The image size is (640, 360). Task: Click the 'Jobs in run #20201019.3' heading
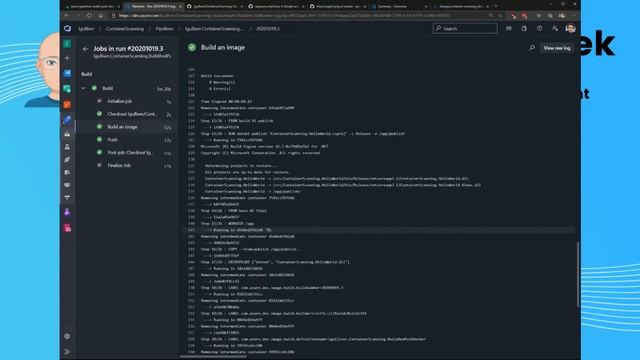tap(128, 48)
